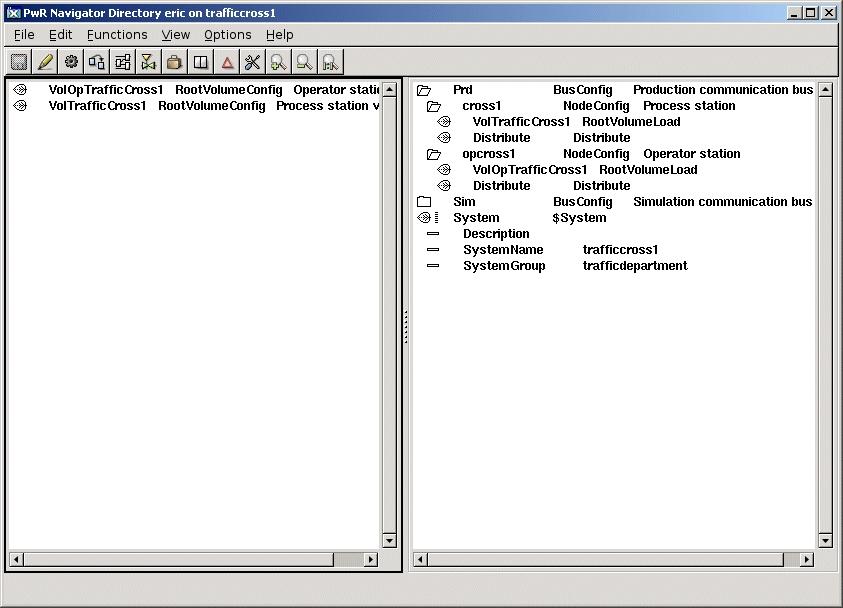The image size is (843, 608).
Task: Select the VolTrafficCross1 row in left pane
Action: click(195, 106)
